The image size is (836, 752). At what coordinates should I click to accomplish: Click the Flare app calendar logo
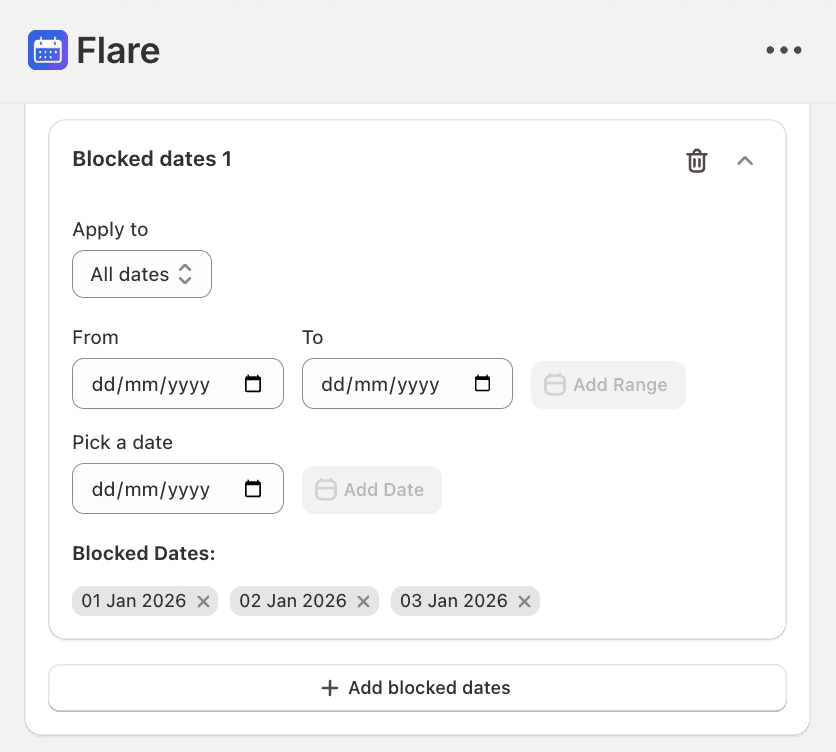pyautogui.click(x=47, y=50)
